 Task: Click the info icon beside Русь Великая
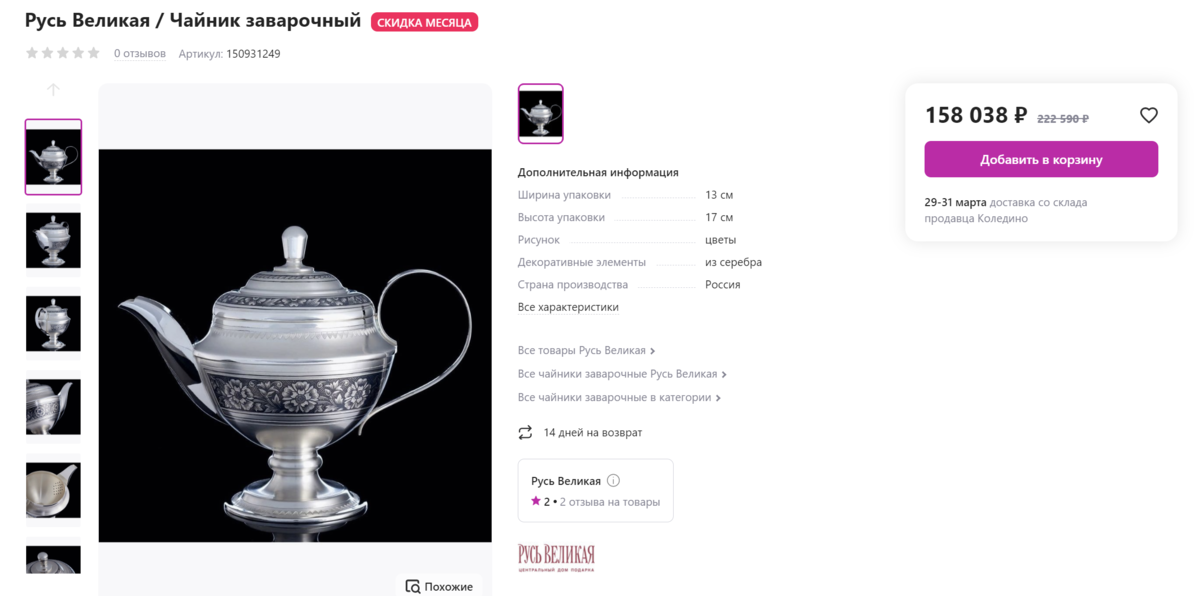[x=614, y=481]
